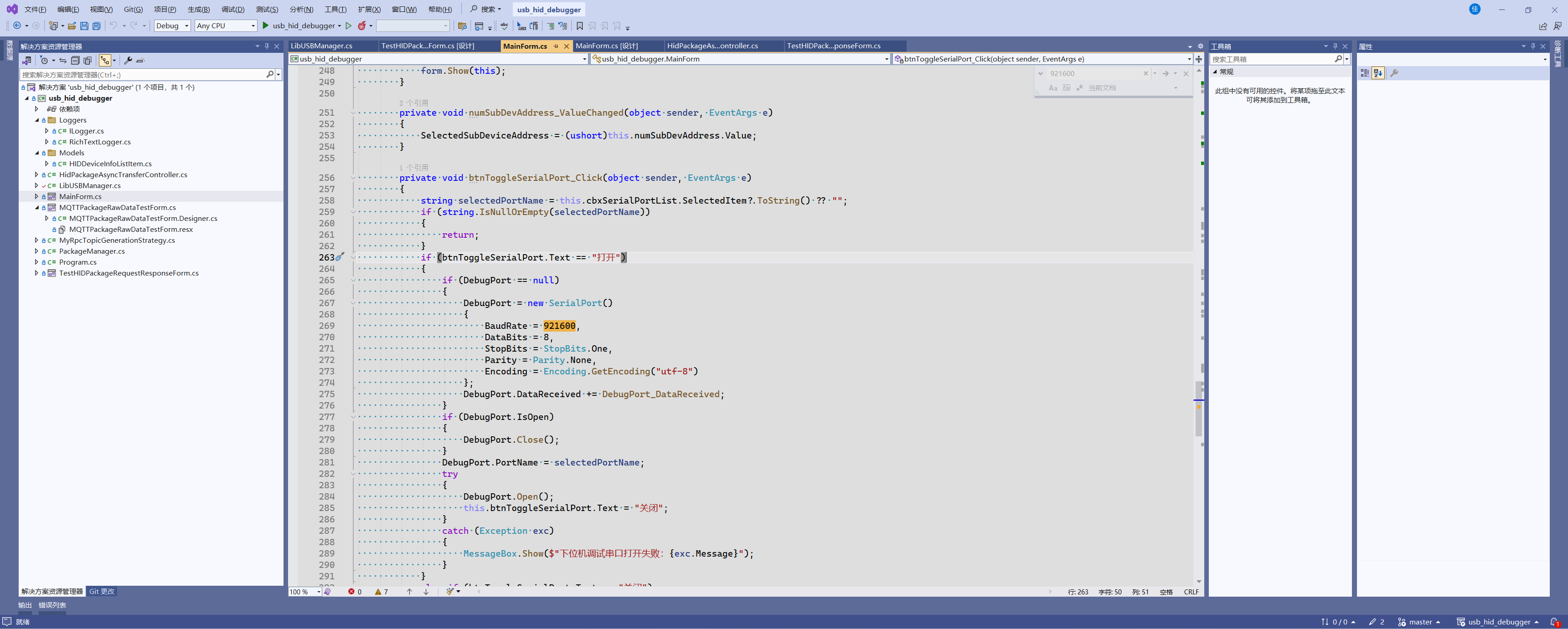This screenshot has width=1568, height=629.
Task: Find next match arrow in find box
Action: (1165, 74)
